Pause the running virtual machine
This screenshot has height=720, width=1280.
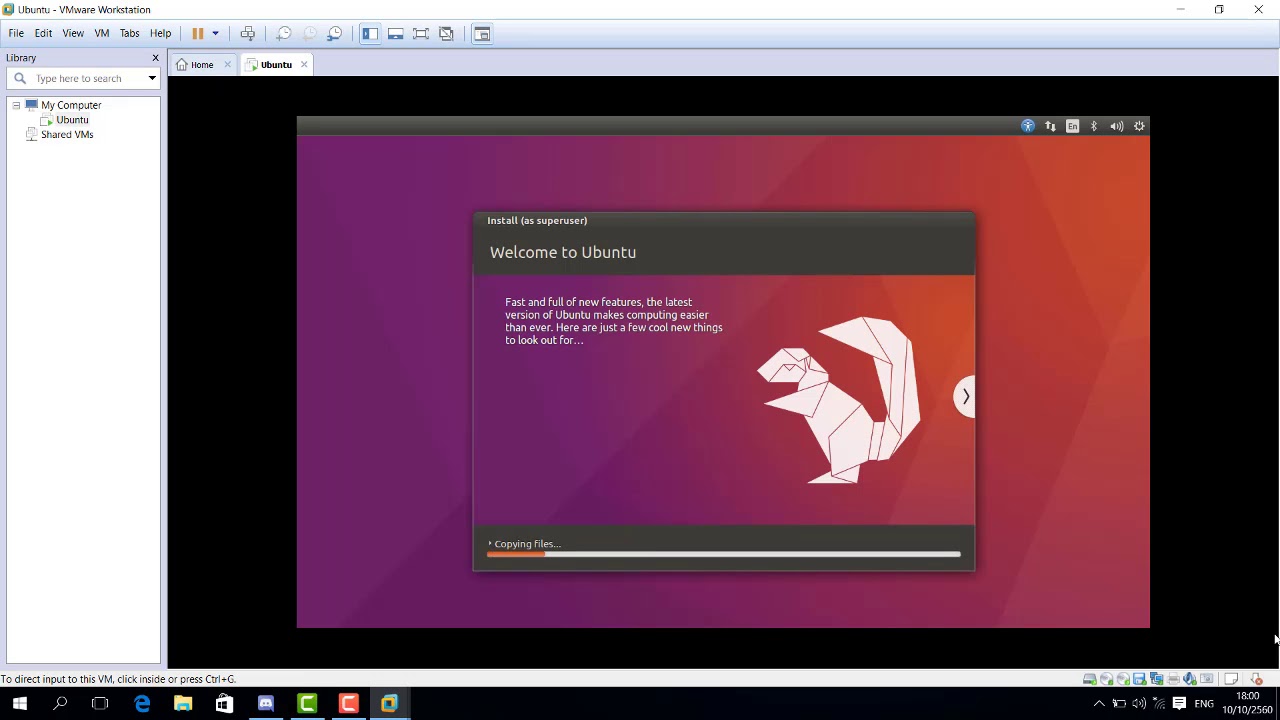tap(198, 33)
